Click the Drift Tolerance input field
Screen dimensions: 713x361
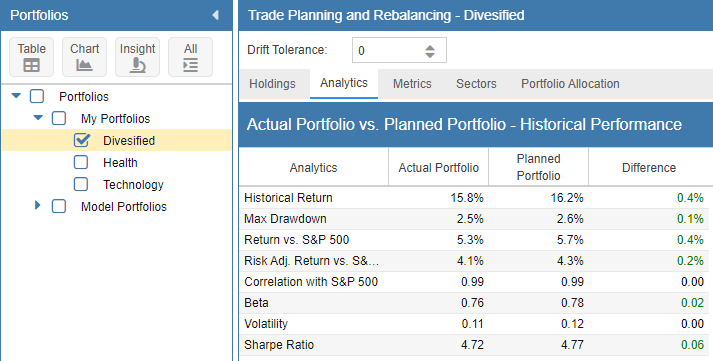tap(399, 50)
